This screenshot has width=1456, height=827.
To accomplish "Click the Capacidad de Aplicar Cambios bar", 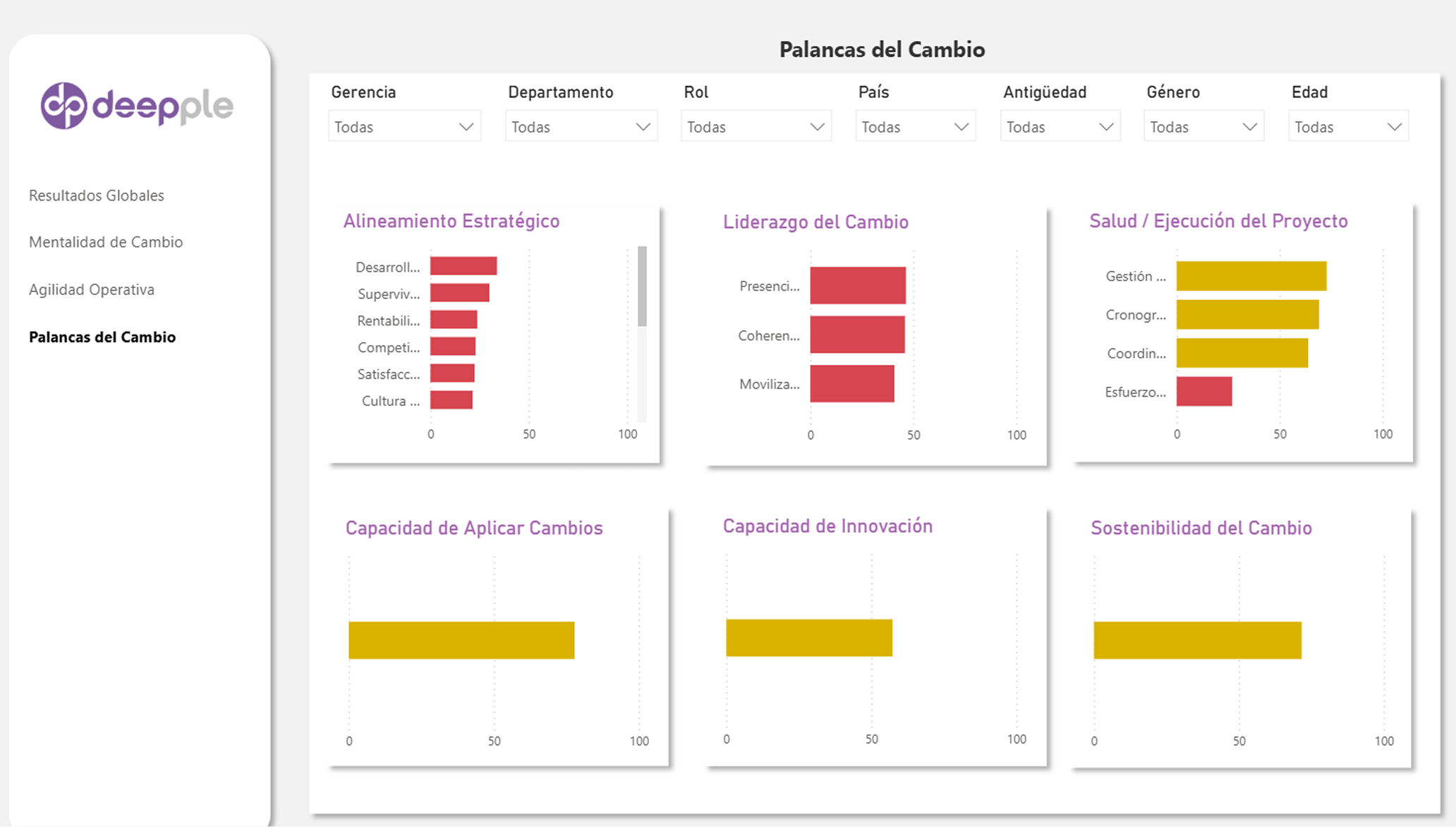I will pyautogui.click(x=461, y=640).
